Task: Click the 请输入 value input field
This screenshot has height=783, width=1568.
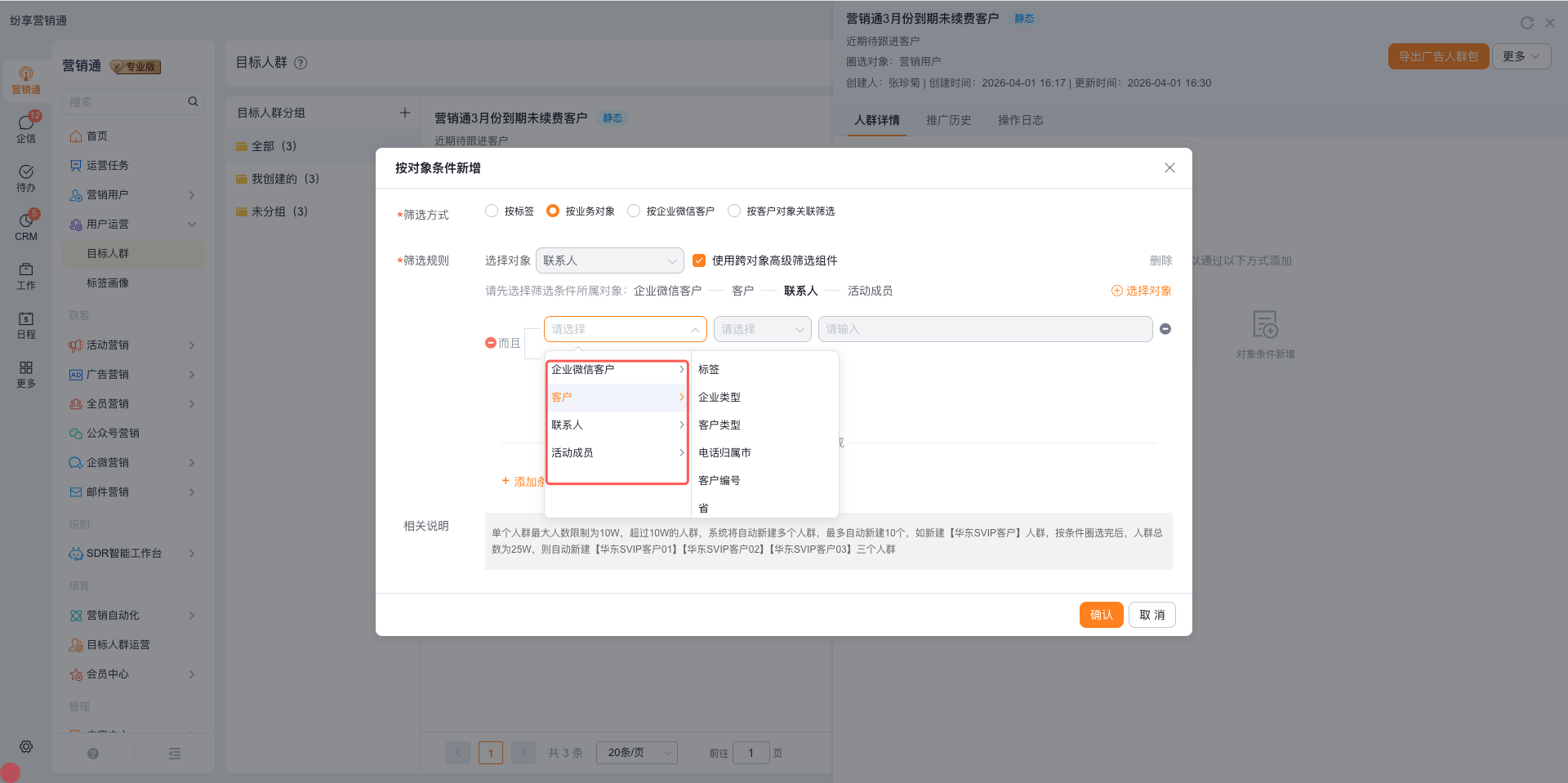Action: click(x=986, y=329)
